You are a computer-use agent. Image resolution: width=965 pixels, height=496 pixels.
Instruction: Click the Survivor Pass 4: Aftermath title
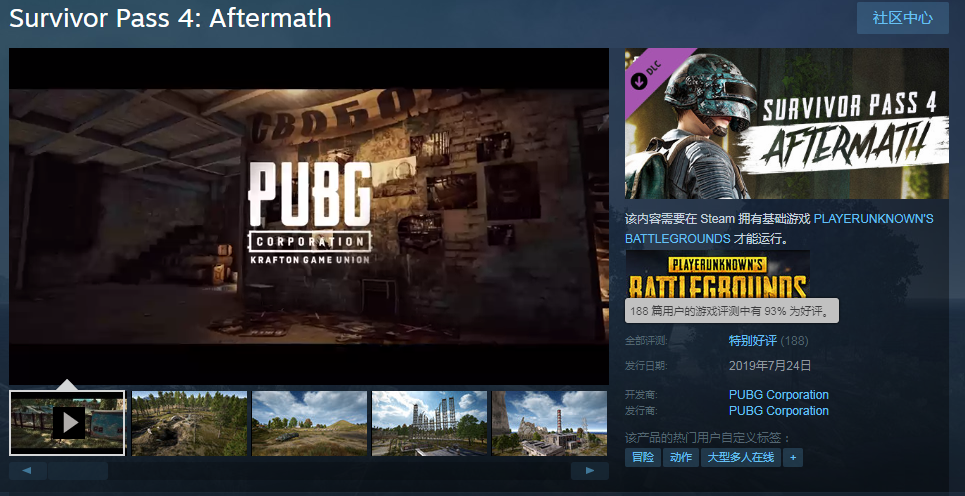pyautogui.click(x=170, y=18)
